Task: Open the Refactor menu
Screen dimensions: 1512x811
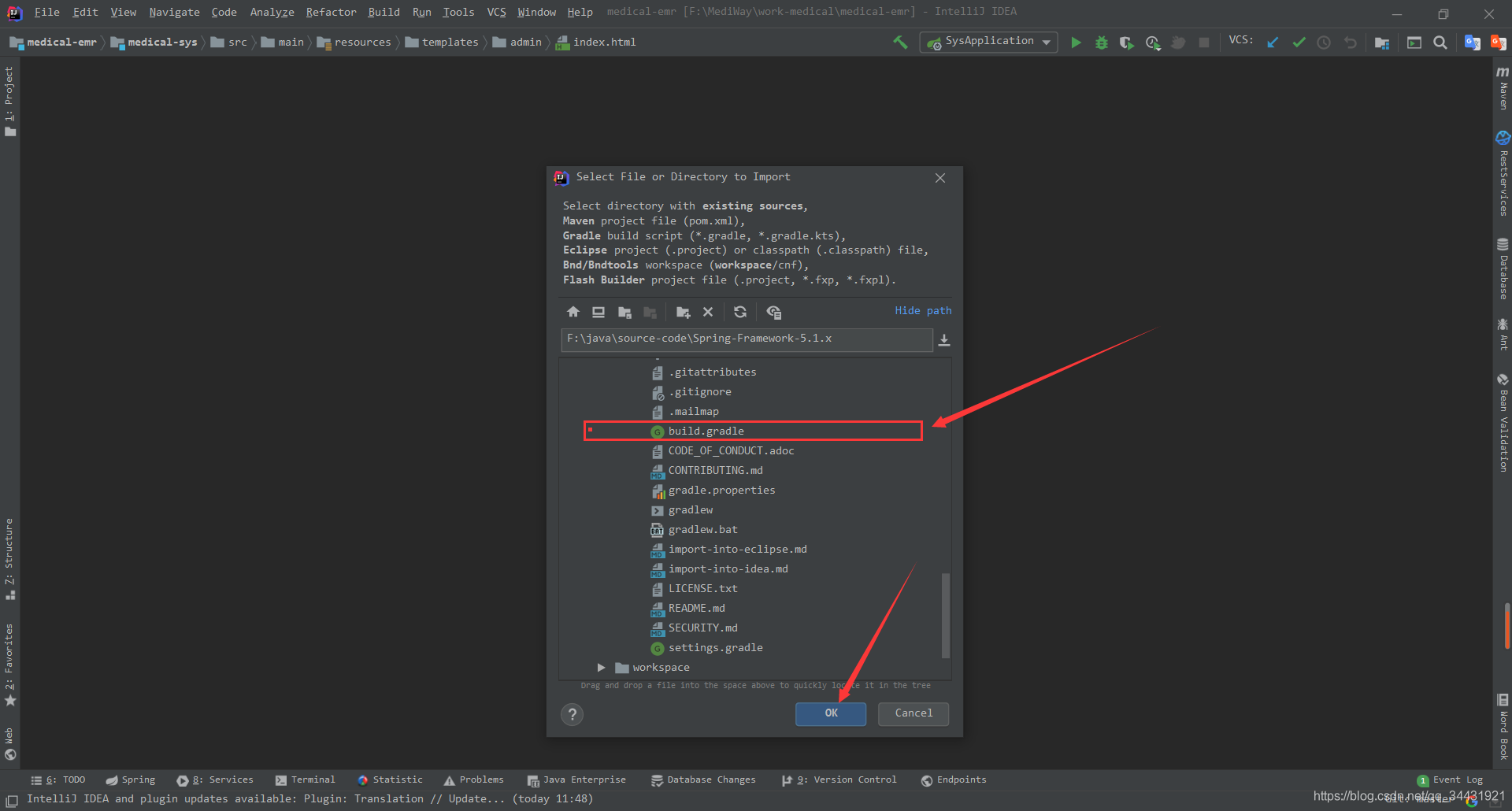Action: pos(331,12)
